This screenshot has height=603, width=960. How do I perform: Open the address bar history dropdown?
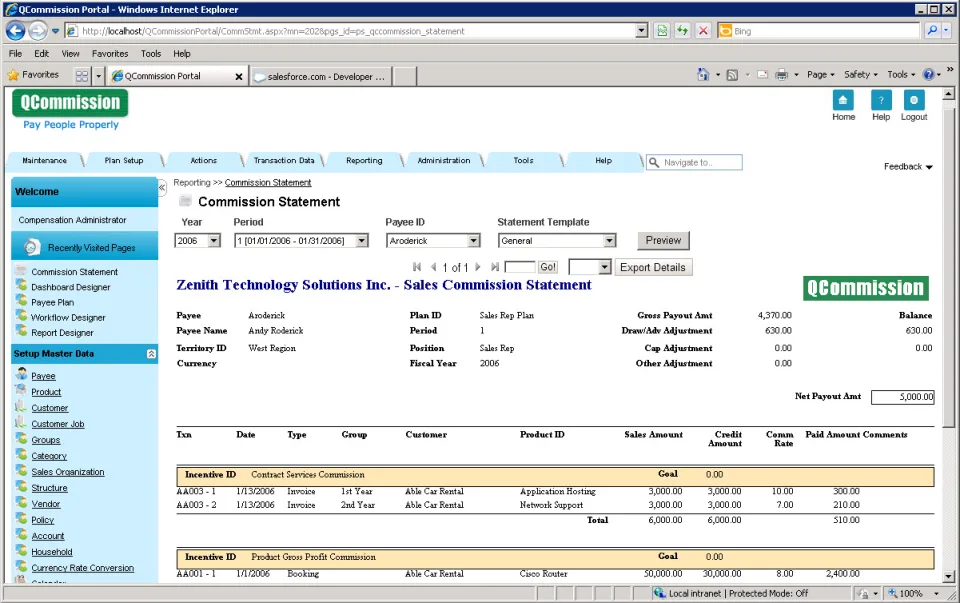coord(642,31)
